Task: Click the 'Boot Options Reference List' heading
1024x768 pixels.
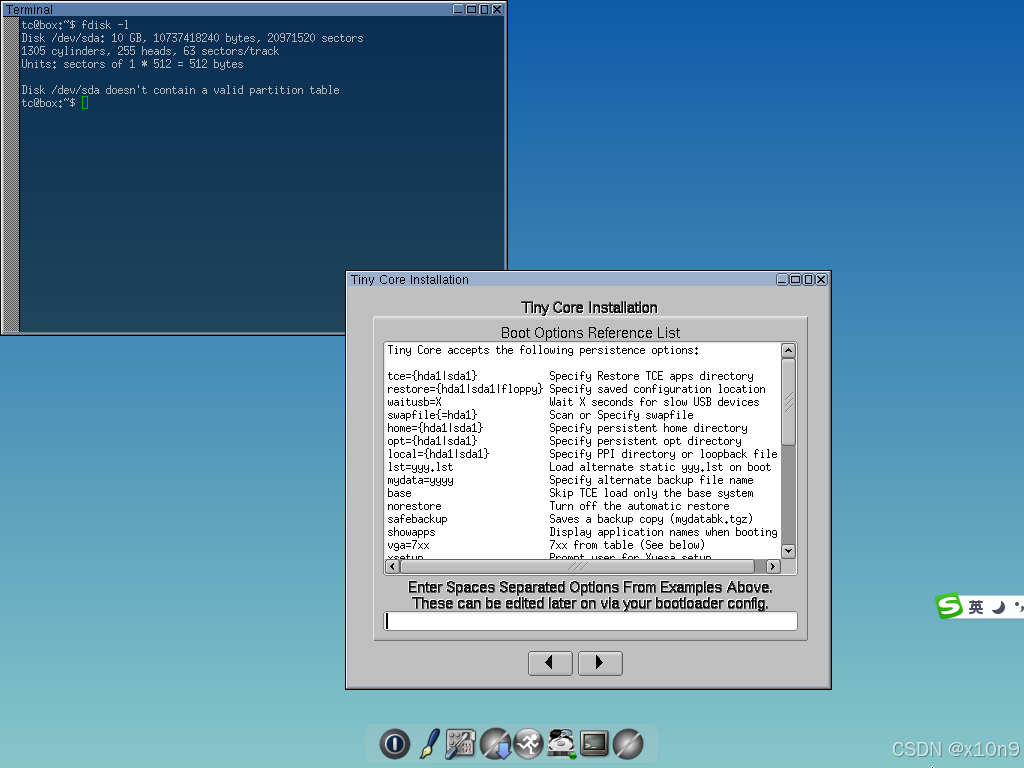Action: [x=590, y=333]
